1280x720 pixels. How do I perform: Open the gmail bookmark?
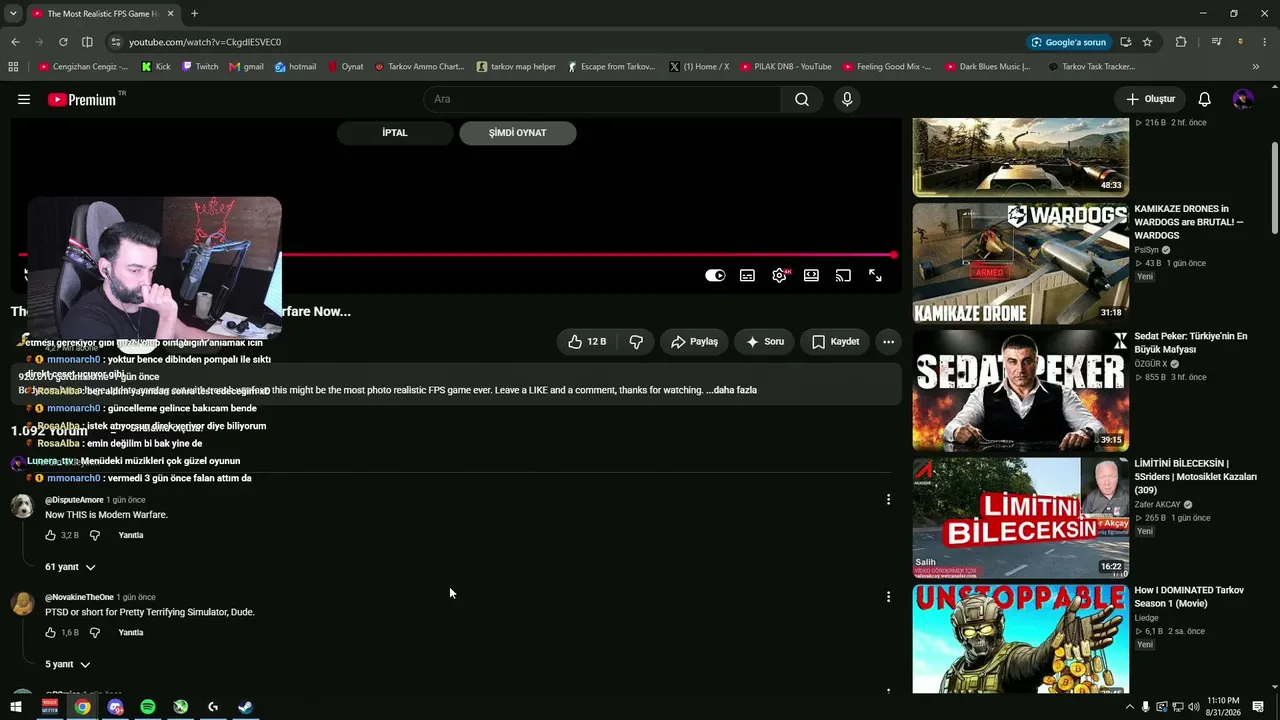click(x=246, y=67)
